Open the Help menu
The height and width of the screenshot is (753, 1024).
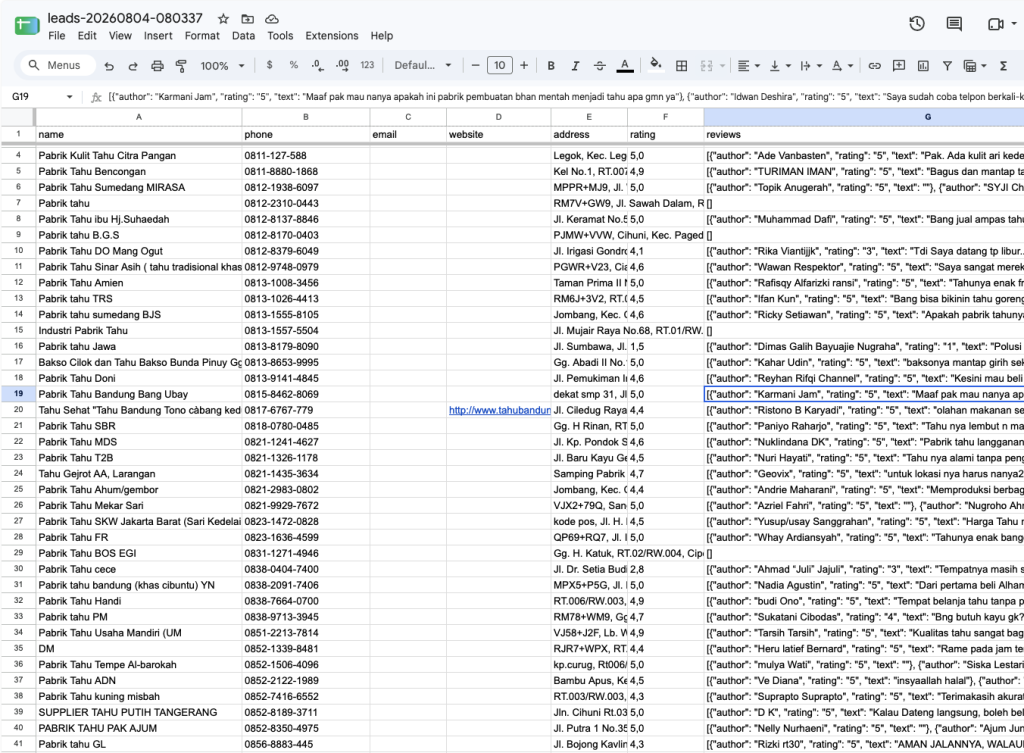[x=381, y=36]
